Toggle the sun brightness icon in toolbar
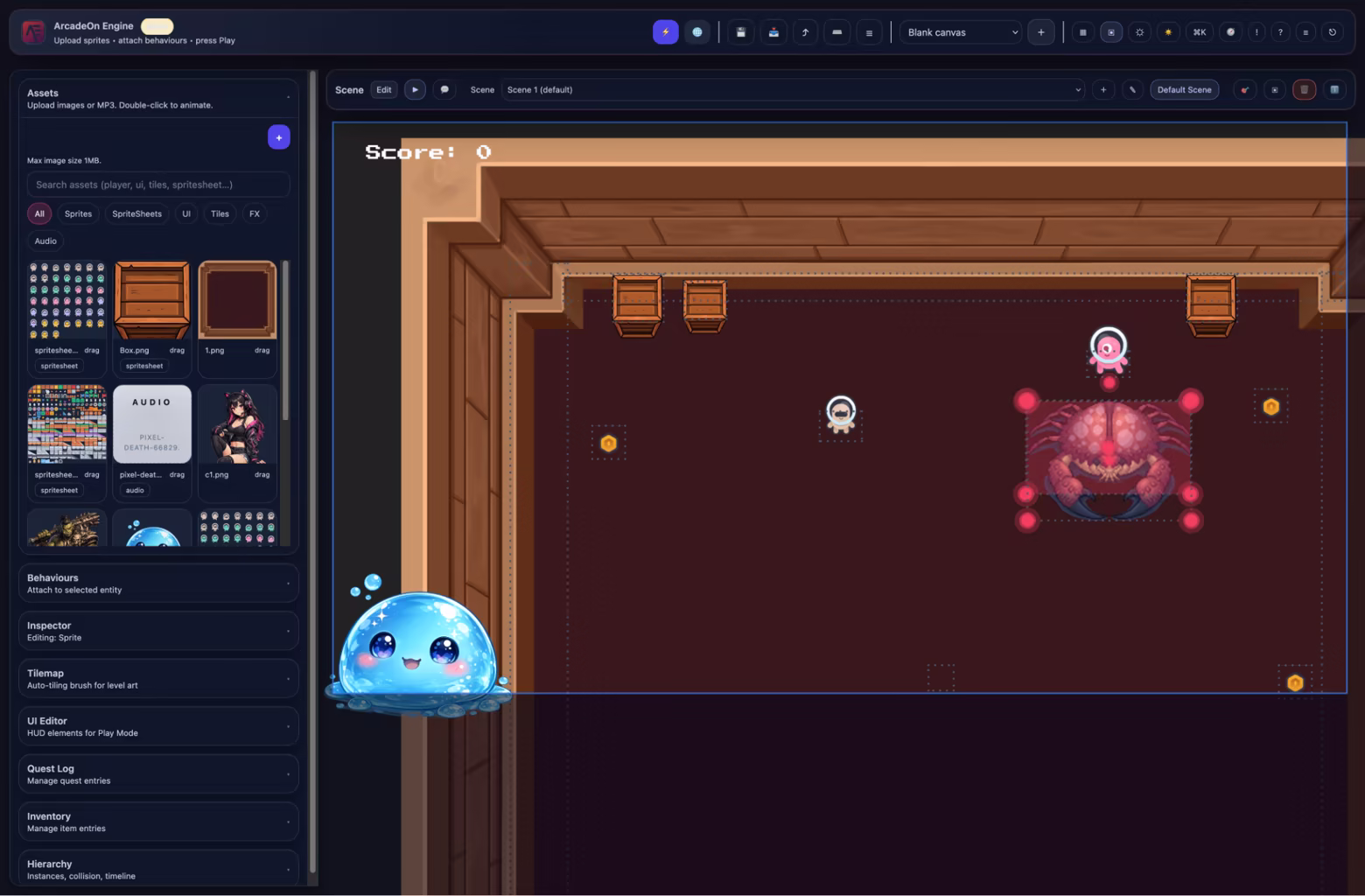1365x896 pixels. pyautogui.click(x=1168, y=32)
